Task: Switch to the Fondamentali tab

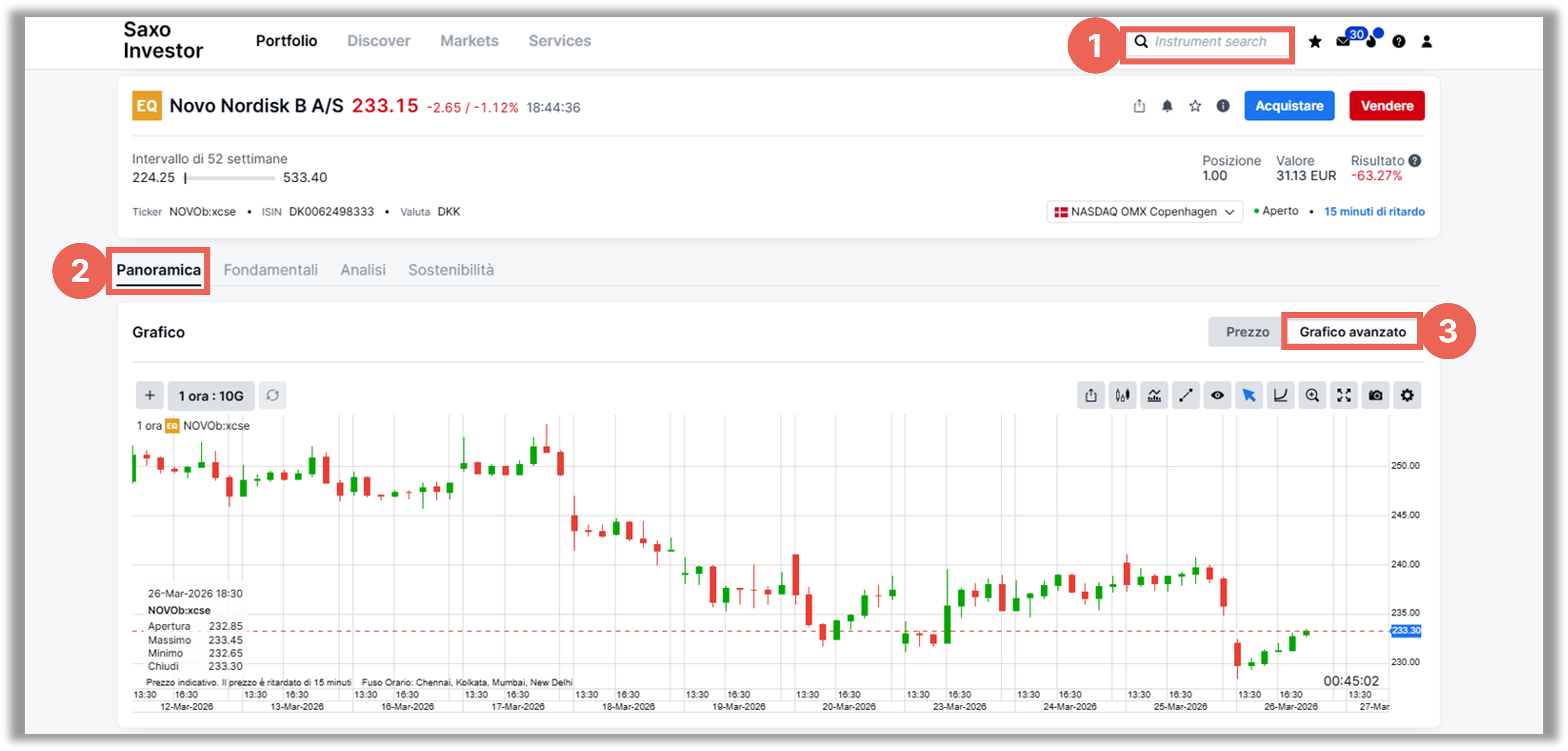Action: [x=270, y=270]
